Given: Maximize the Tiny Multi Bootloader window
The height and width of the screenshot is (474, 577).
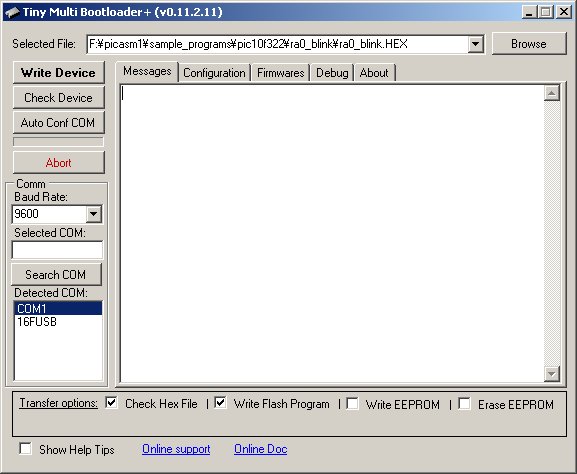Looking at the screenshot, I should pos(546,12).
